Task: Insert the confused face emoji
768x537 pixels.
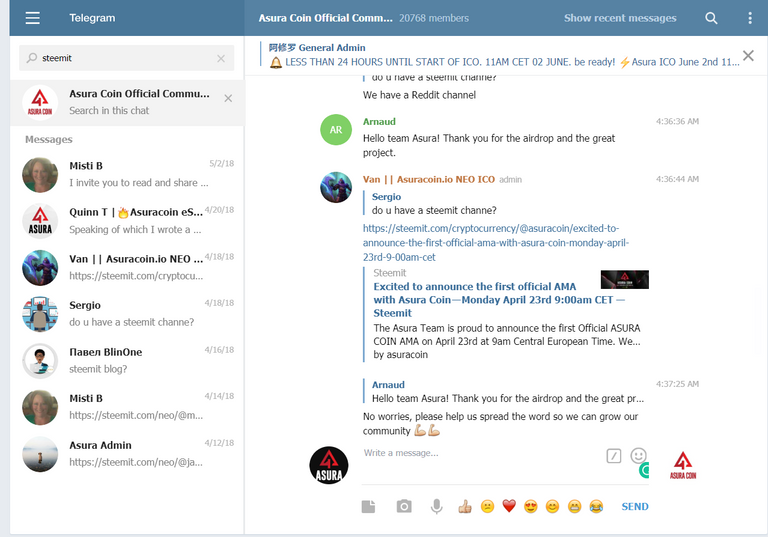Action: (487, 507)
